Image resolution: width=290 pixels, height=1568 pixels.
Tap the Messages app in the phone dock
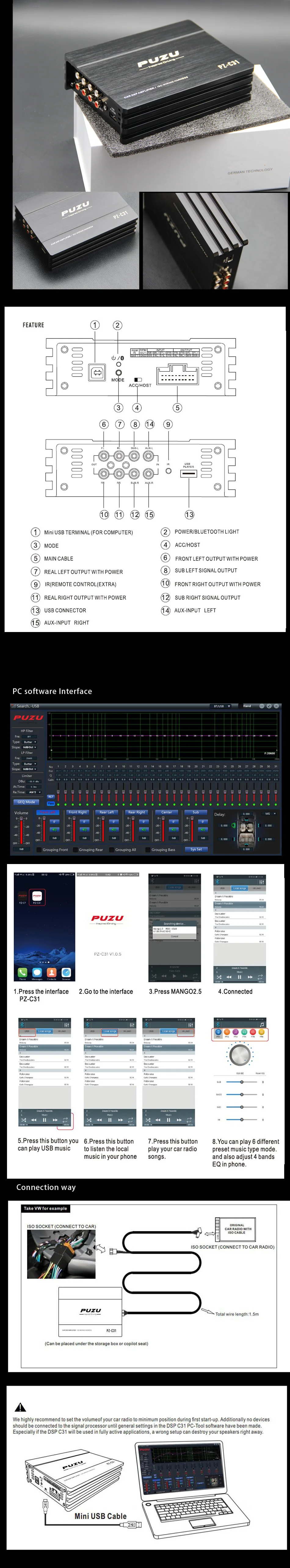[x=37, y=973]
